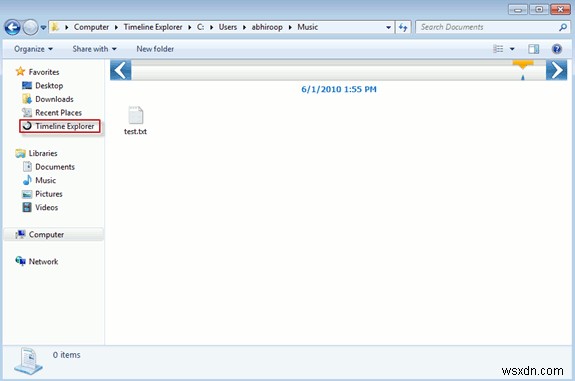Select Computer in navigation pane
The image size is (575, 381).
pyautogui.click(x=46, y=235)
